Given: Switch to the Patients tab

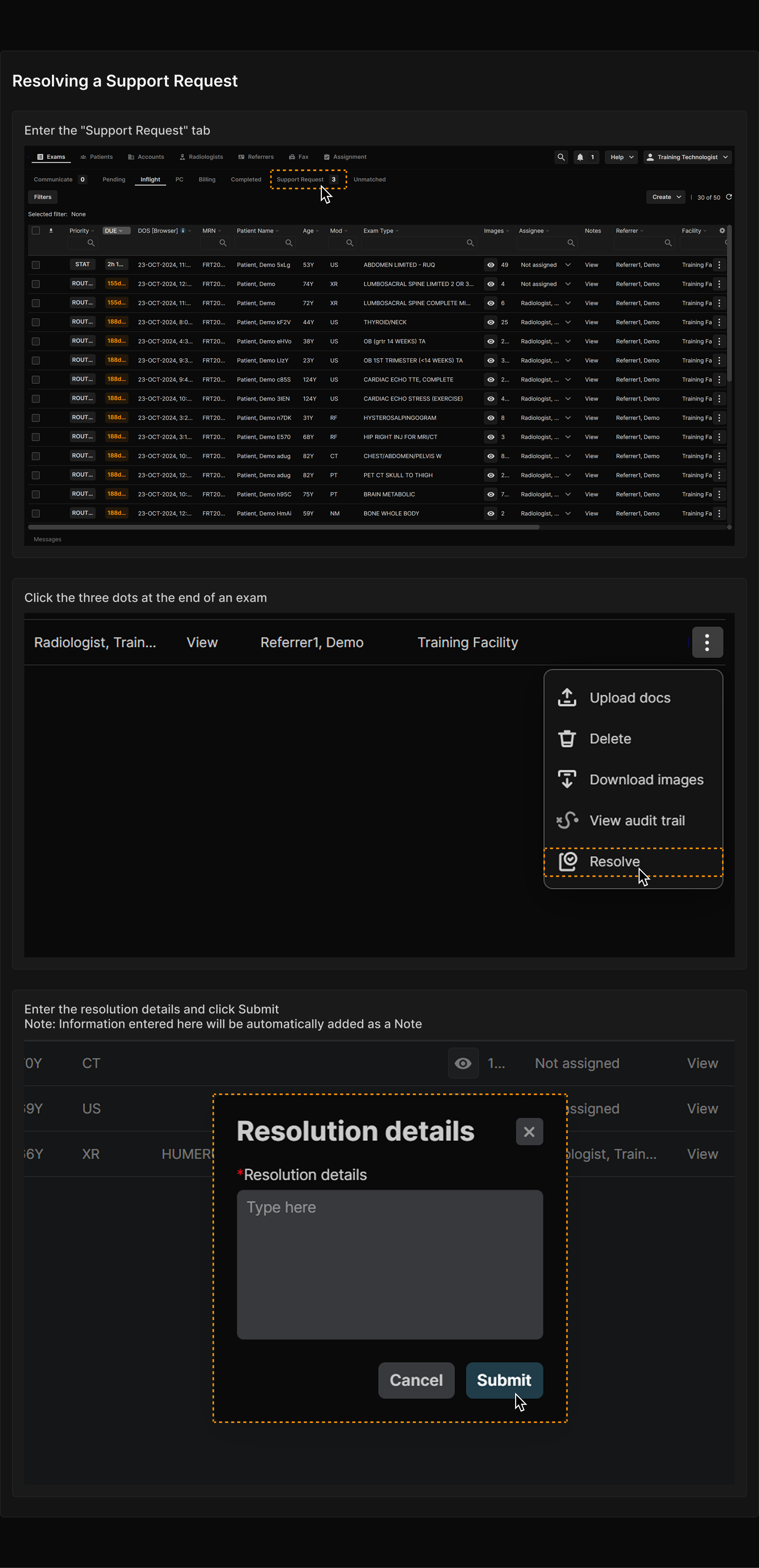Looking at the screenshot, I should (96, 157).
